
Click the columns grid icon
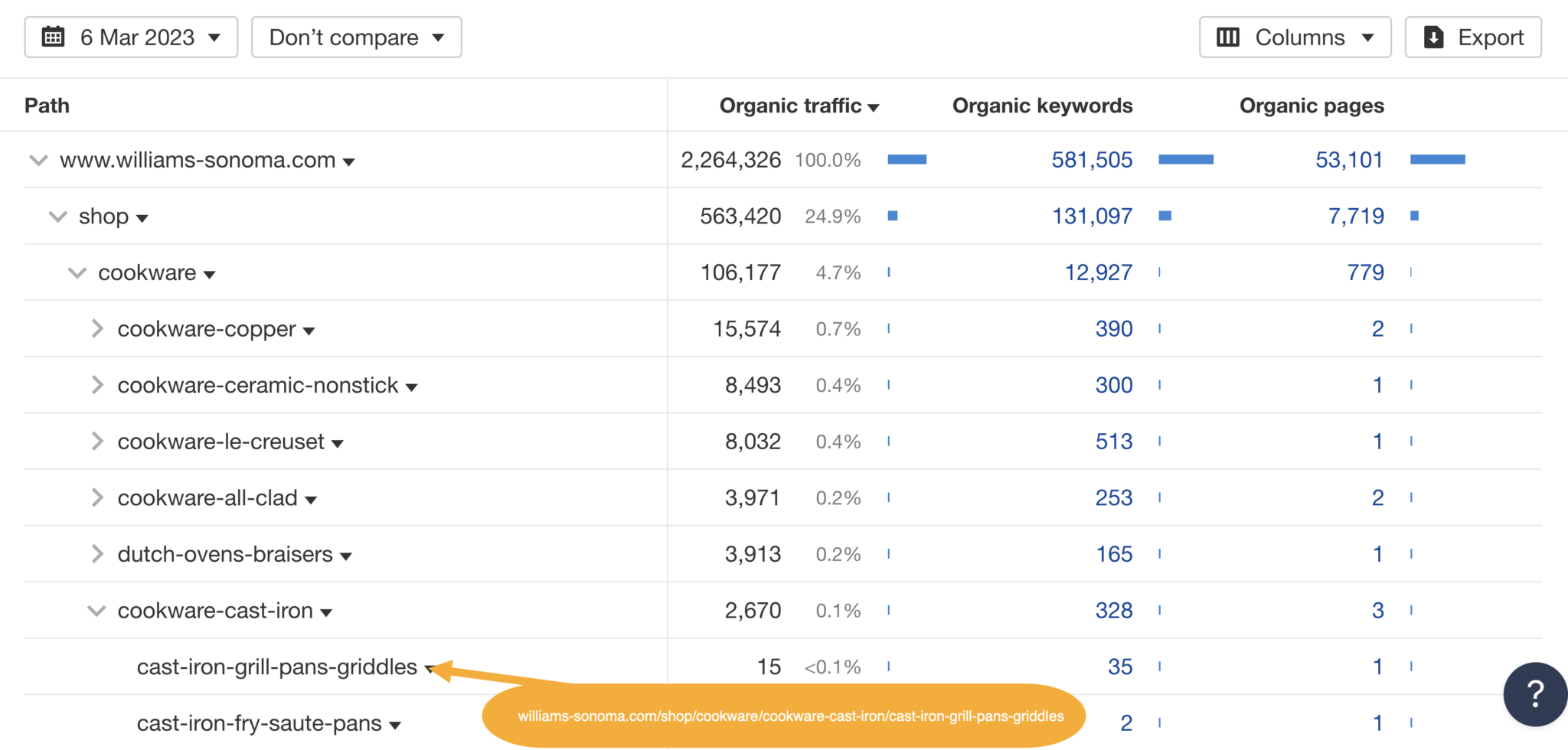(x=1228, y=36)
